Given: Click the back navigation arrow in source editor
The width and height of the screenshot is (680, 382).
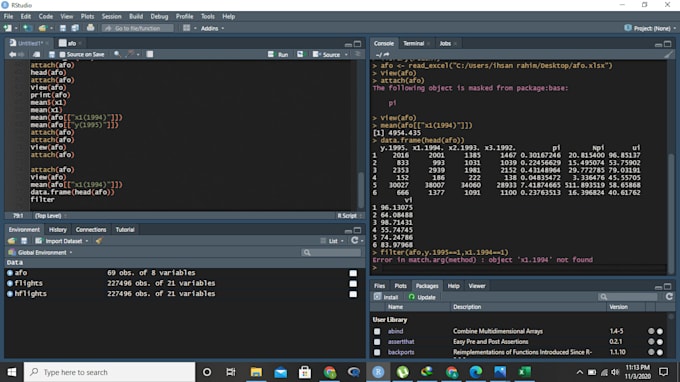Looking at the screenshot, I should [12, 54].
